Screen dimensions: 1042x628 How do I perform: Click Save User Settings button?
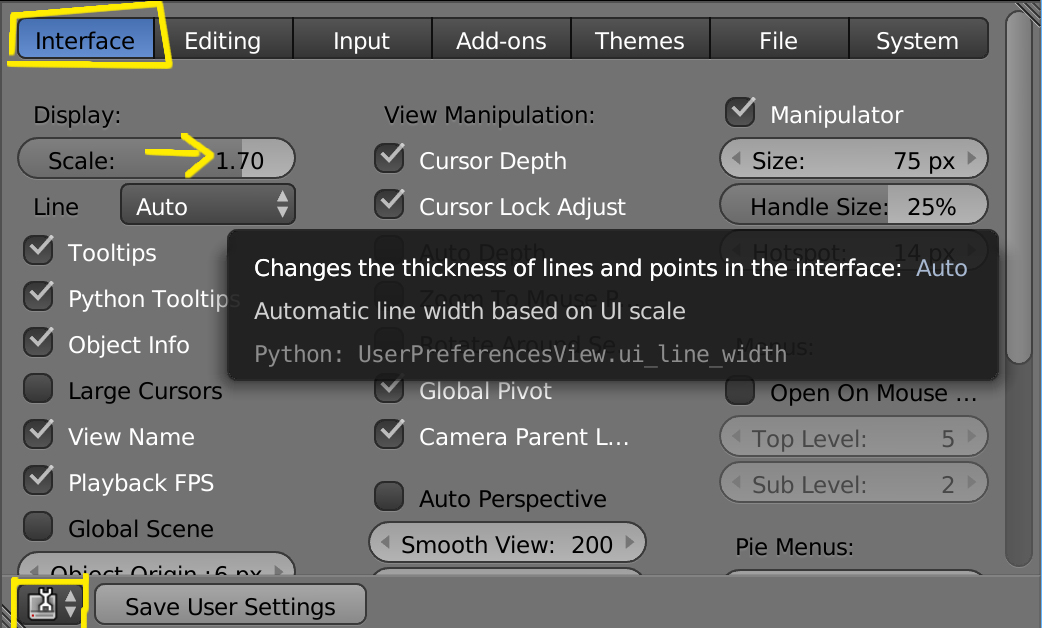[230, 606]
